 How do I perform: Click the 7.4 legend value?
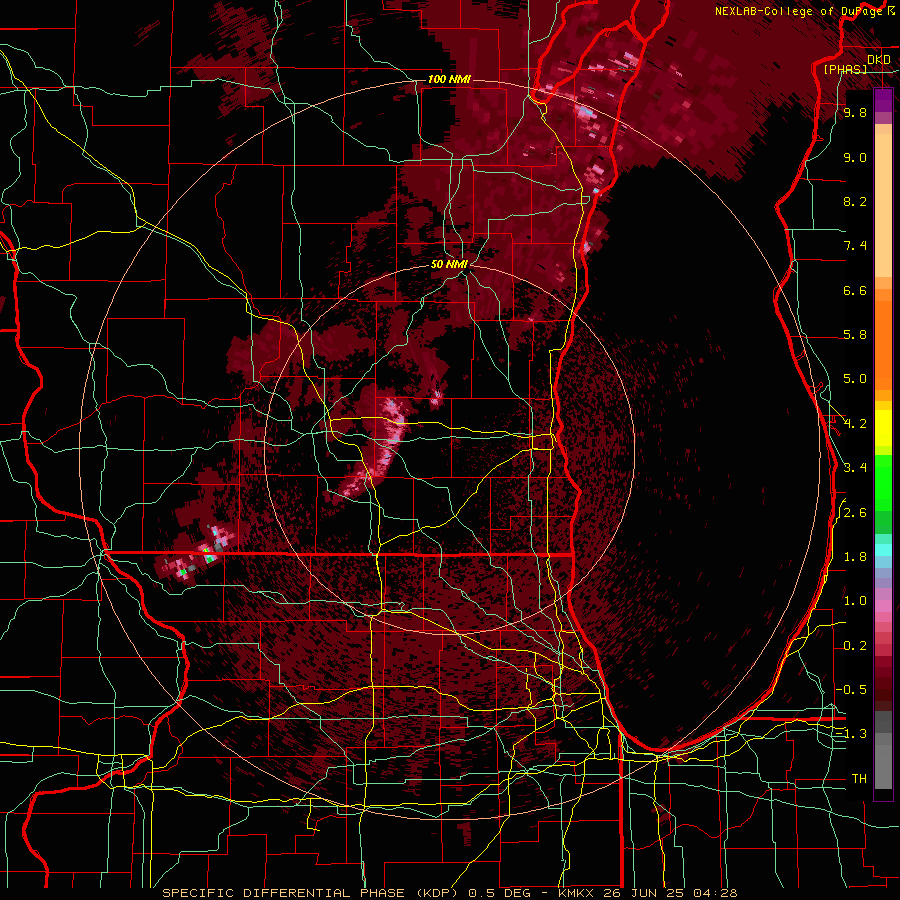pos(855,246)
